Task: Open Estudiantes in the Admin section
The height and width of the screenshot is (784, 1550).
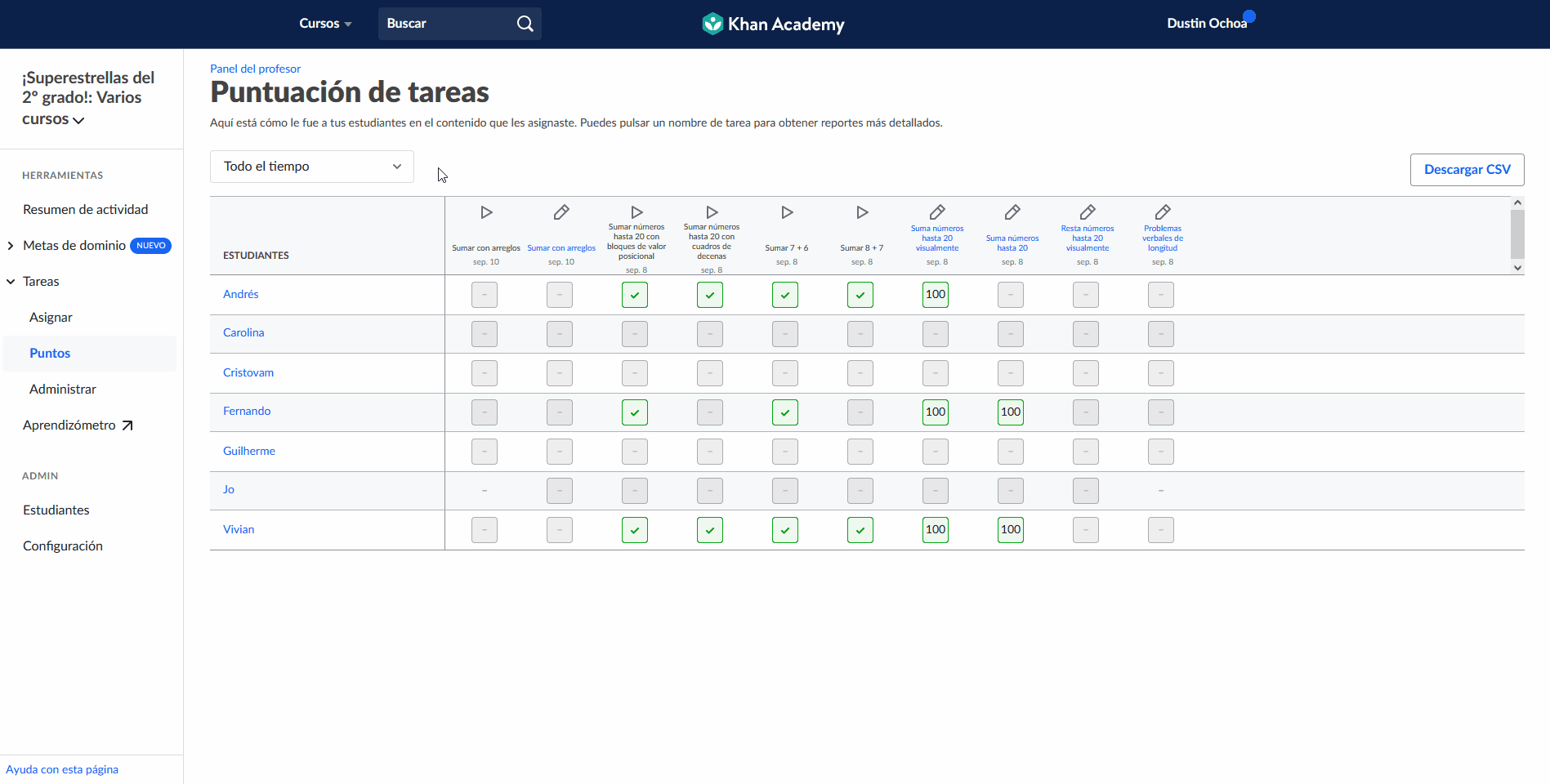Action: coord(56,510)
